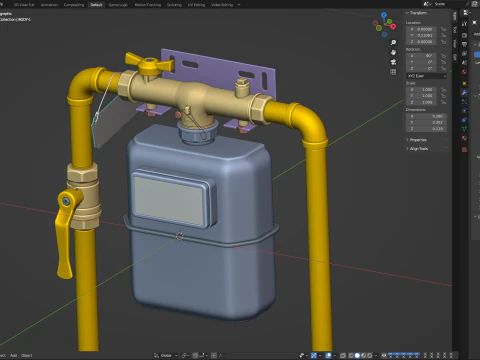Viewport: 480px width, 360px height.
Task: Switch to the Motion Tracking workspace tab
Action: pyautogui.click(x=148, y=5)
